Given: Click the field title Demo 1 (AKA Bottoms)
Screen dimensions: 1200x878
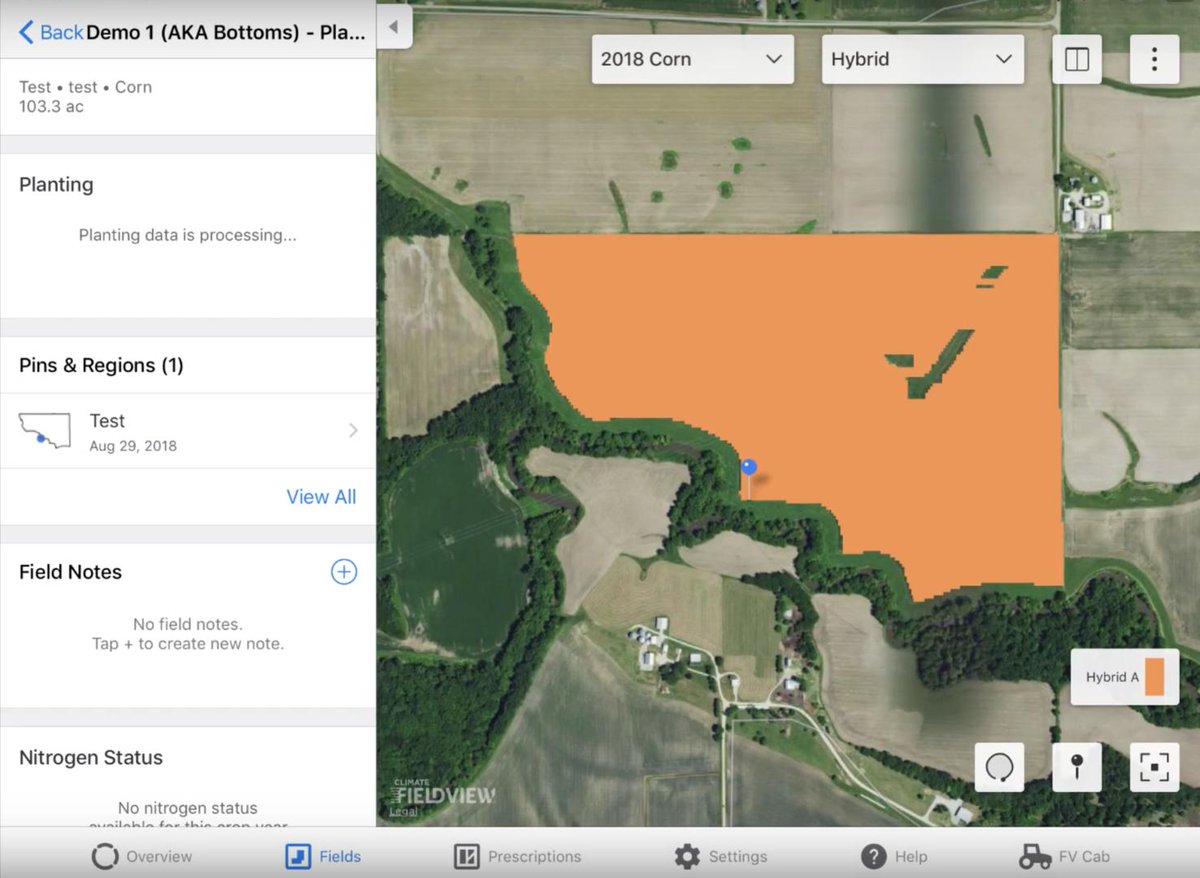Looking at the screenshot, I should tap(226, 32).
